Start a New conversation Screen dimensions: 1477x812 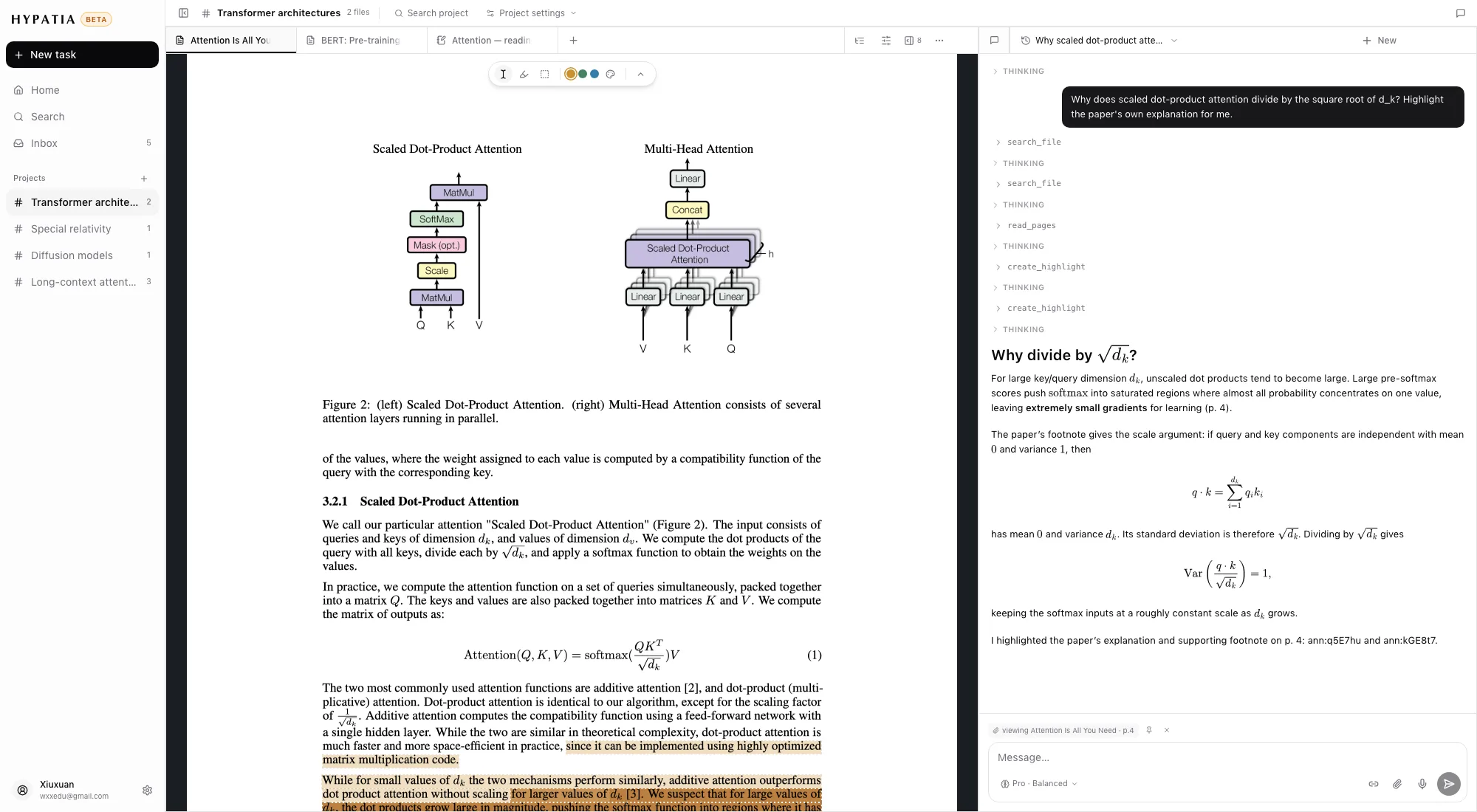[1379, 41]
